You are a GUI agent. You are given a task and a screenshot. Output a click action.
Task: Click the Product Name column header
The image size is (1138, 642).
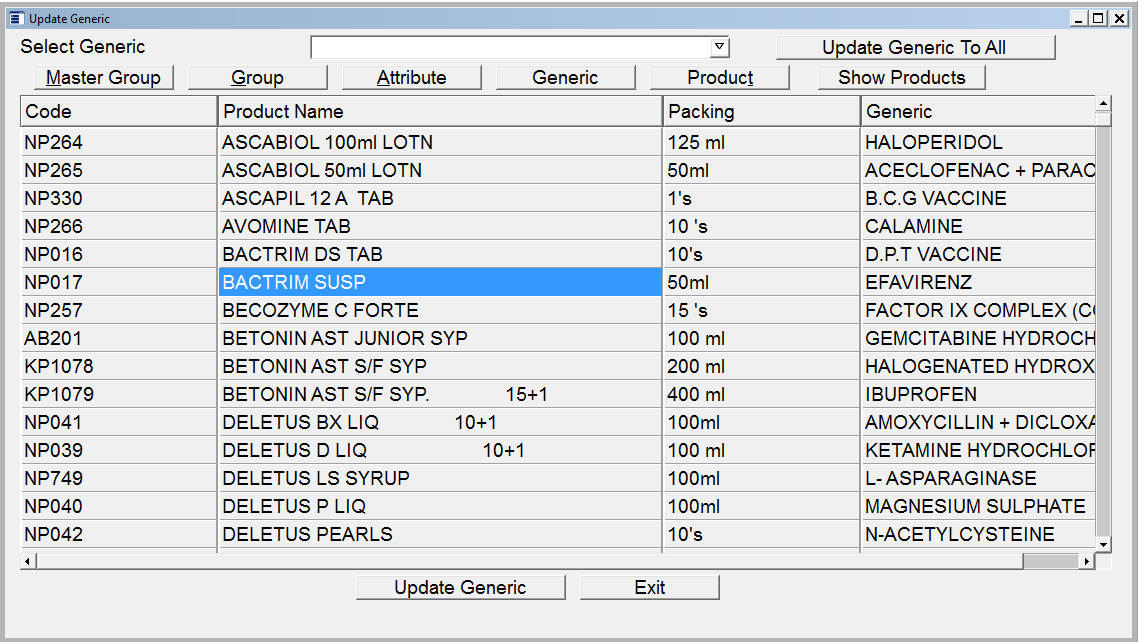pos(440,111)
